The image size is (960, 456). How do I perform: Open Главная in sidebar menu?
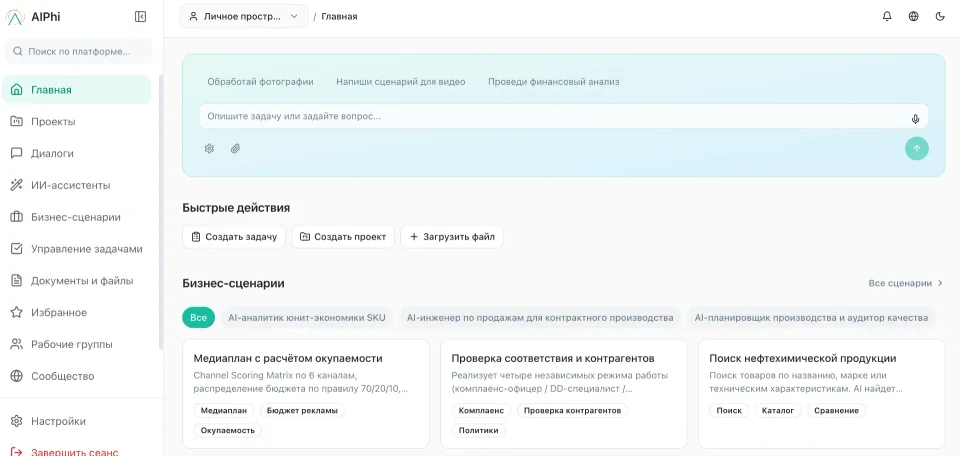pos(77,90)
